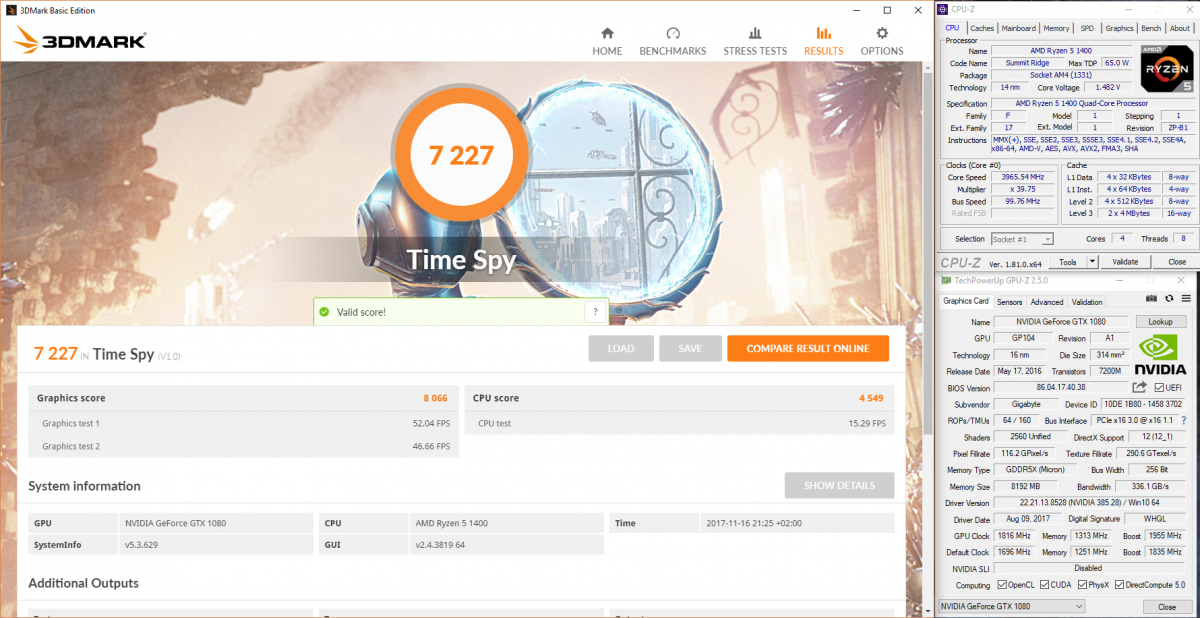Image resolution: width=1200 pixels, height=618 pixels.
Task: Open the Socket #1 selection dropdown in CPU-Z
Action: coord(1022,239)
